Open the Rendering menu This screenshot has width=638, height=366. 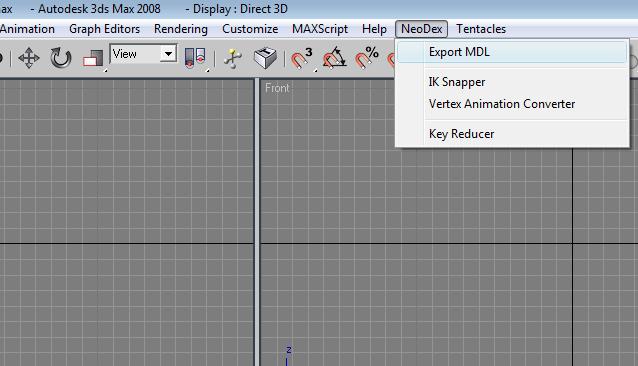[181, 29]
